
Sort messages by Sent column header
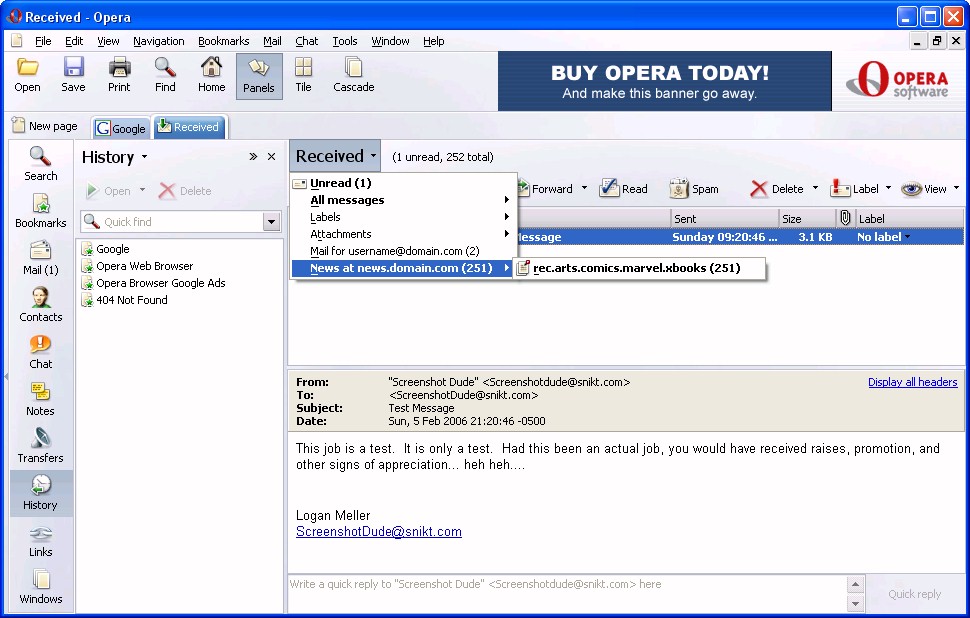tap(724, 218)
